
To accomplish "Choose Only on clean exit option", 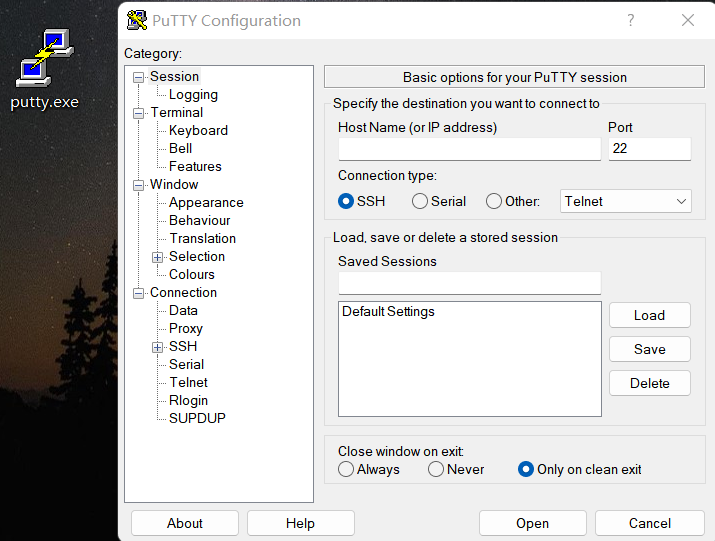I will pos(580,469).
